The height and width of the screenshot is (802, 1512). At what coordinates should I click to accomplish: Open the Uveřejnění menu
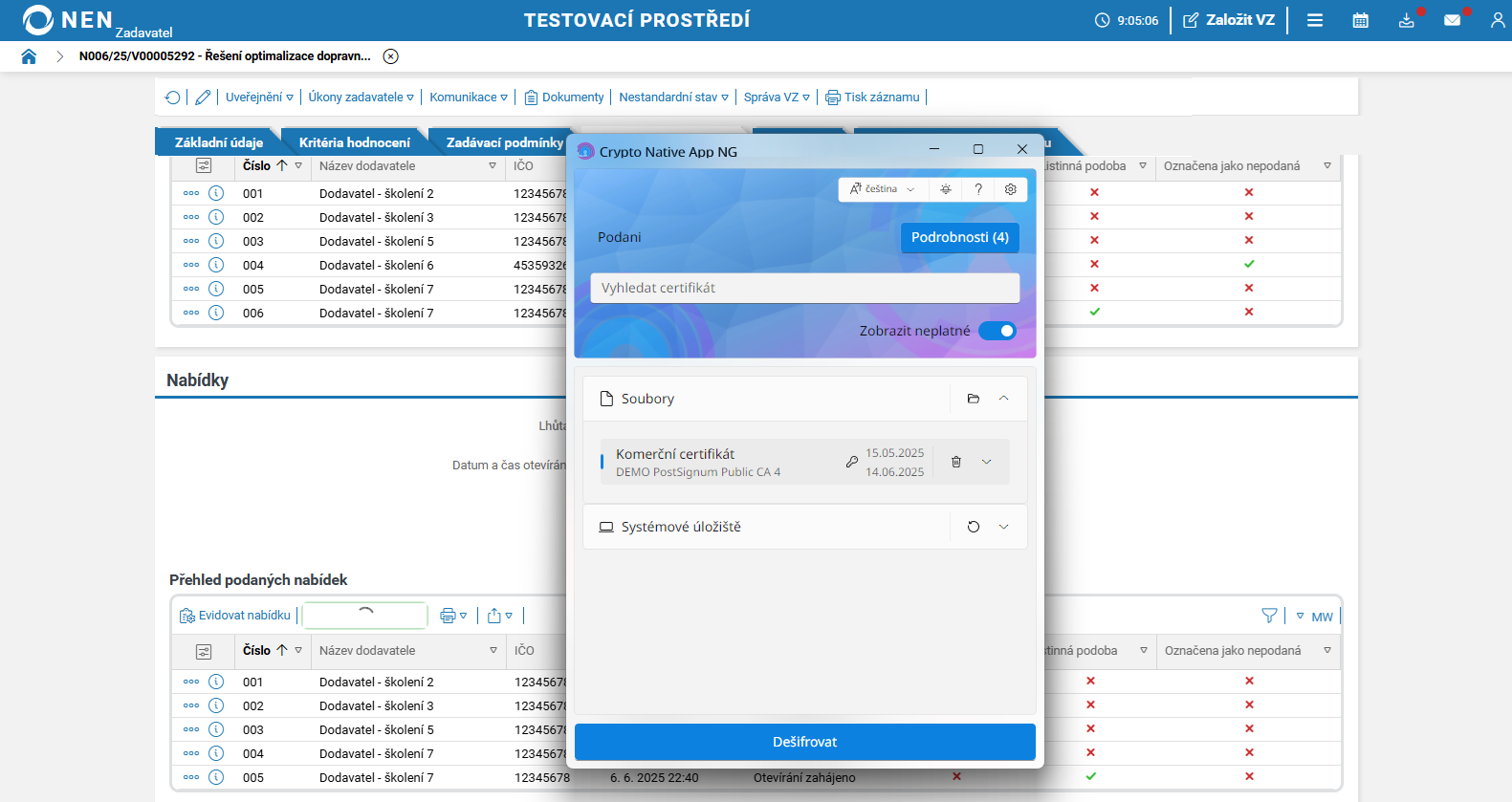coord(259,98)
